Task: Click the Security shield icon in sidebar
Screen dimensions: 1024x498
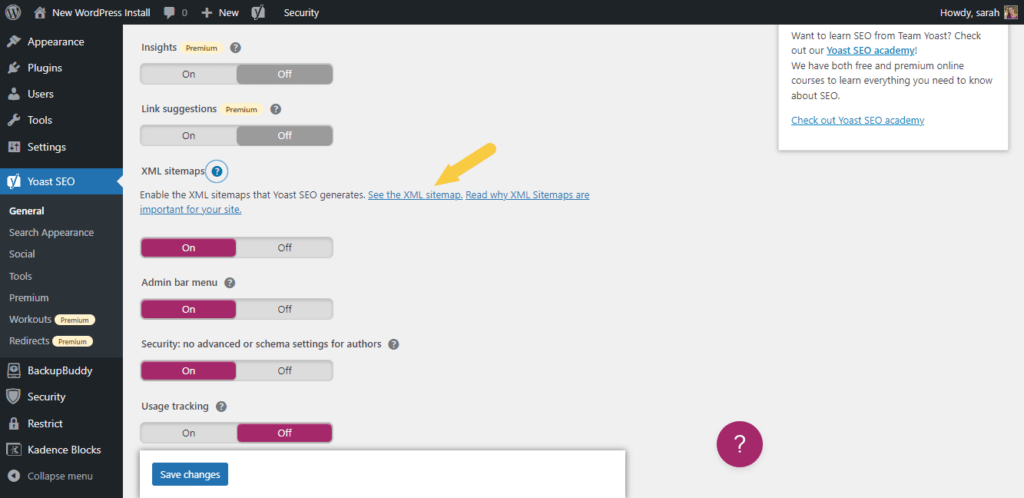Action: [13, 397]
